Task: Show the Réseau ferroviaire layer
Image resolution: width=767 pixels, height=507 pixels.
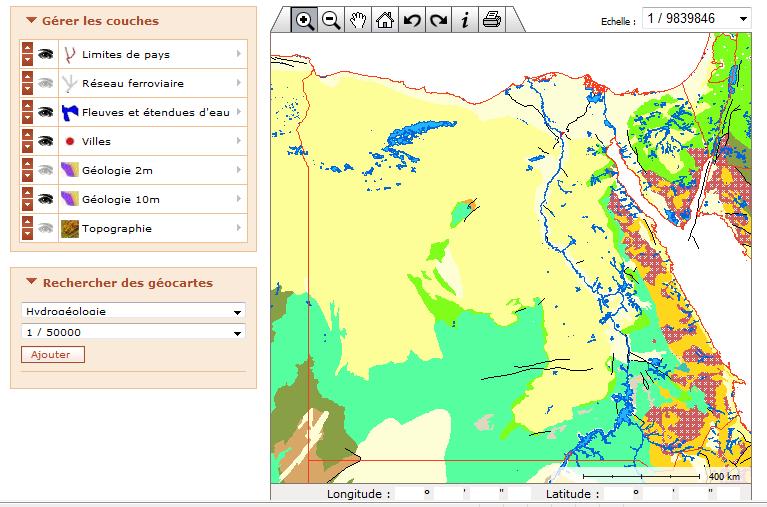Action: tap(46, 83)
